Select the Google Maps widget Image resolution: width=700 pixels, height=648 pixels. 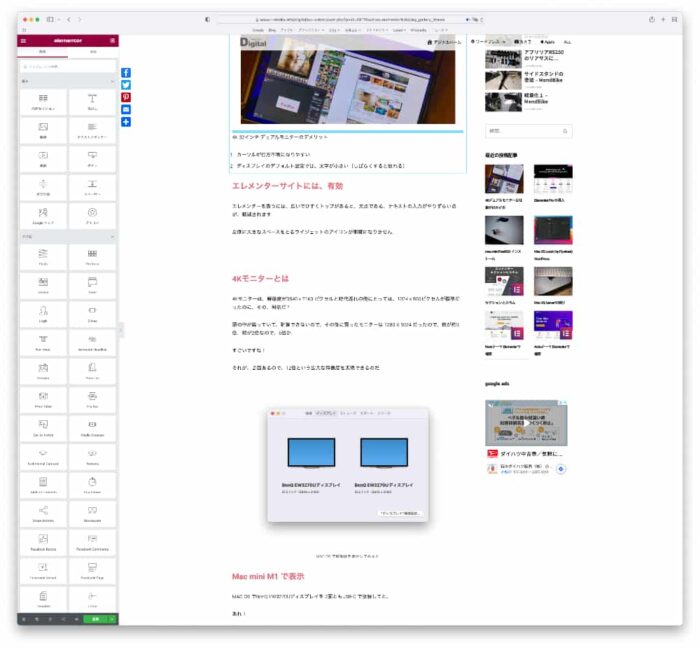coord(43,215)
